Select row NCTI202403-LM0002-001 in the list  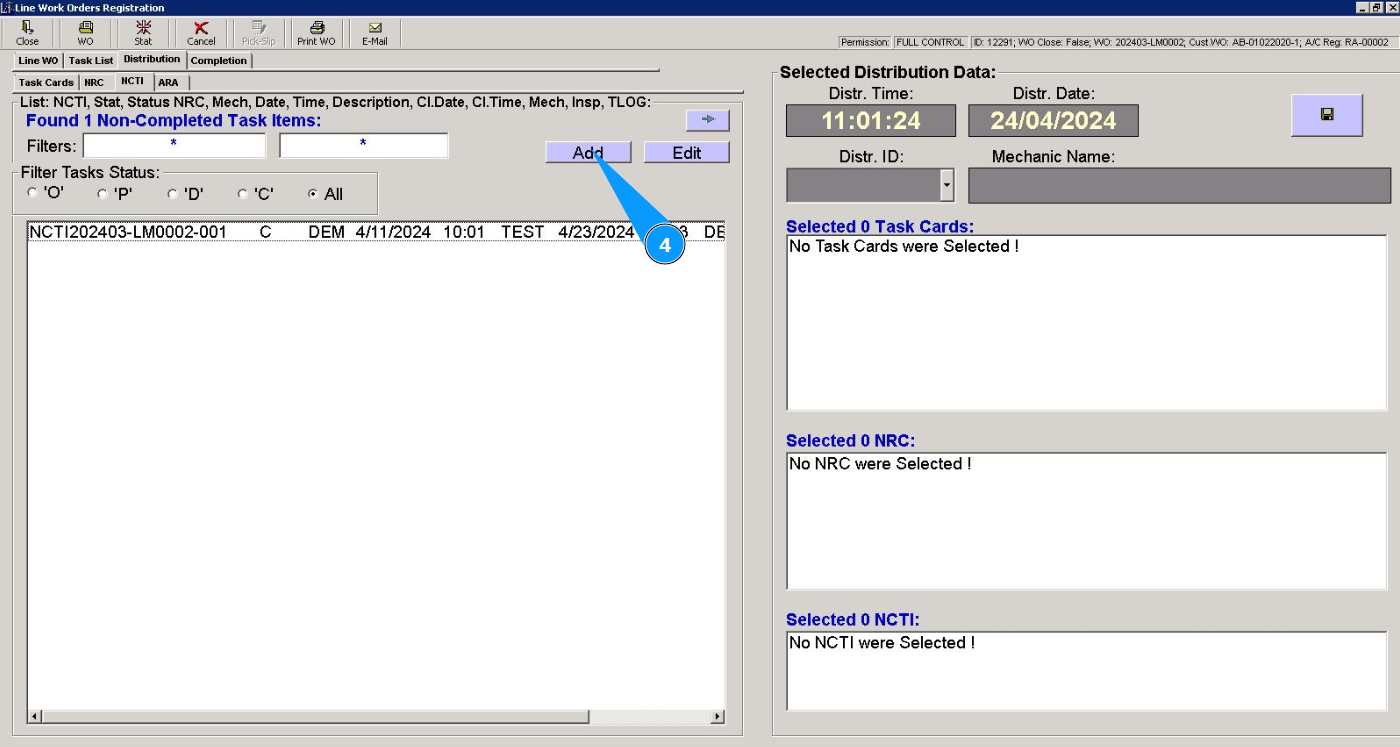(376, 232)
